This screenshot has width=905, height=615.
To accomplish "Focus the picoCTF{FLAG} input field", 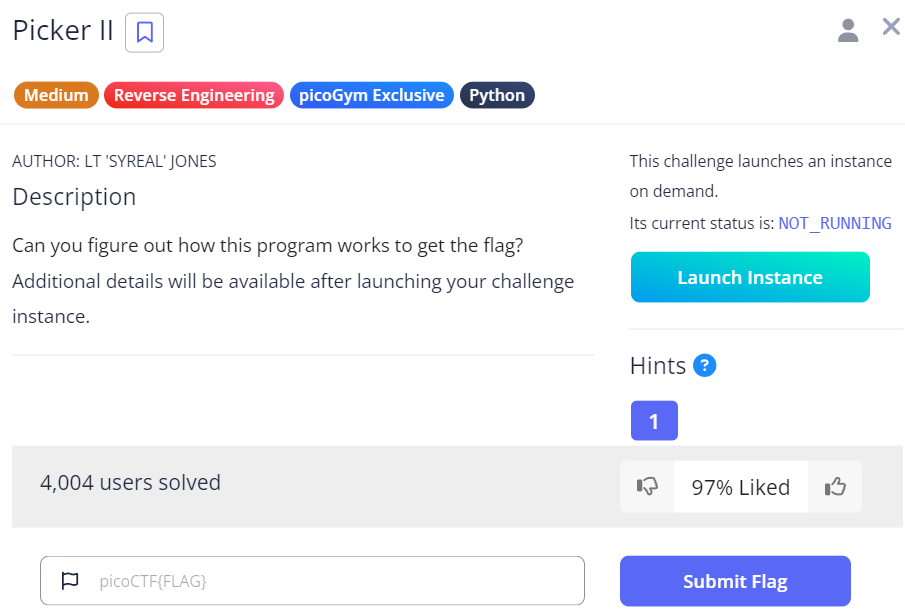I will click(330, 581).
